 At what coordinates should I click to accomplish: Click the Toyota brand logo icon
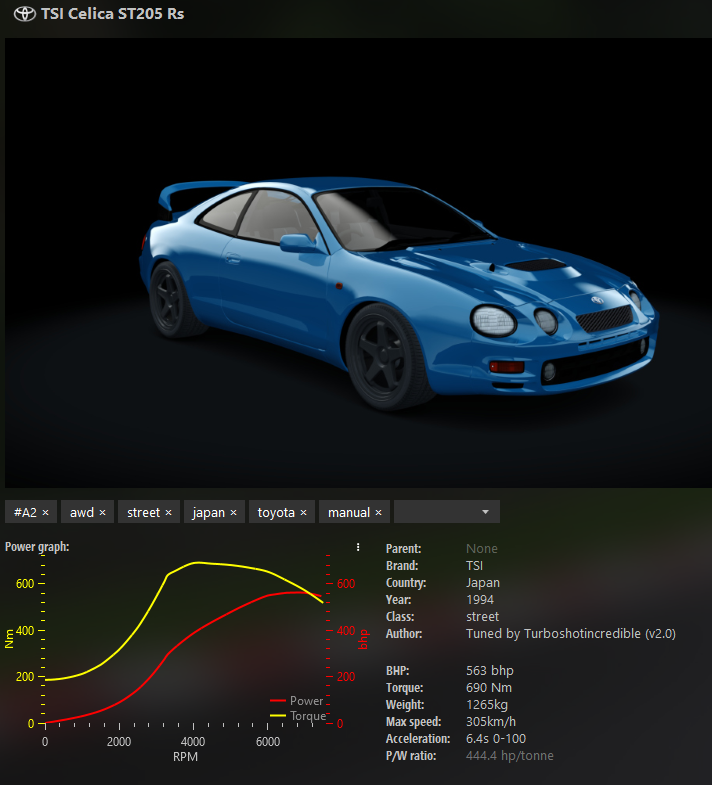[25, 14]
